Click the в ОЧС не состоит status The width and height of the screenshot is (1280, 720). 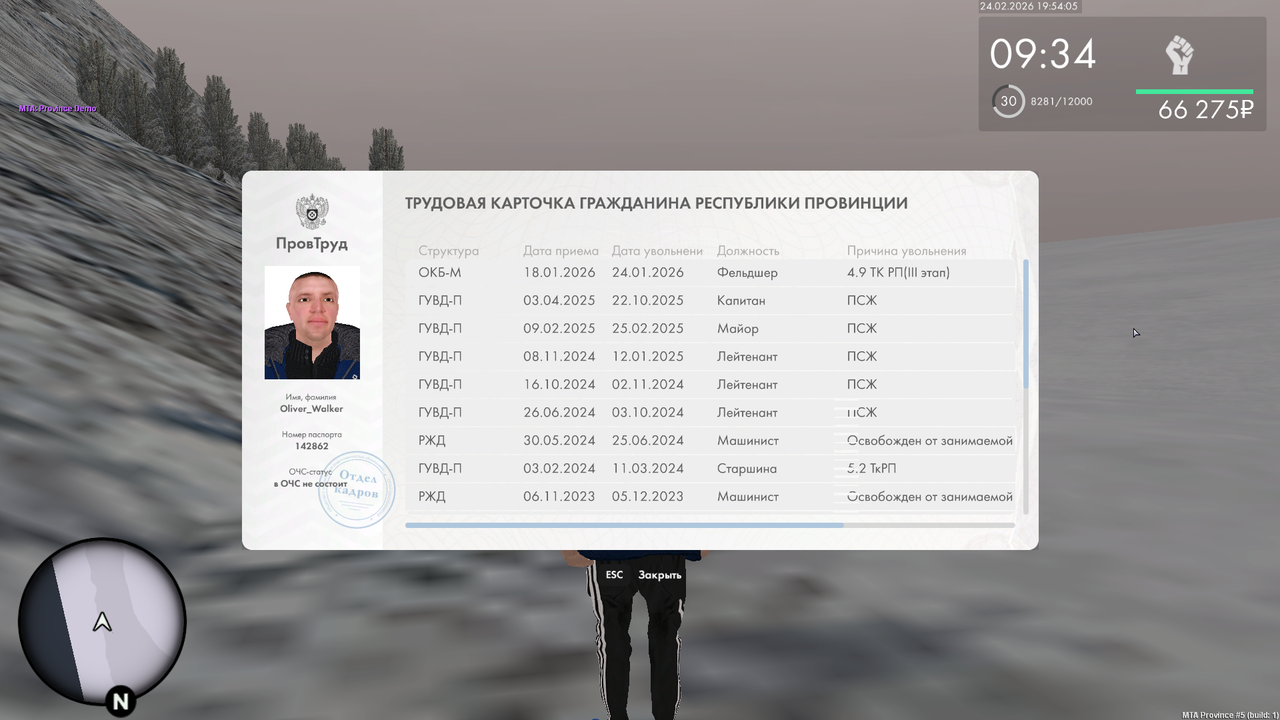click(312, 483)
